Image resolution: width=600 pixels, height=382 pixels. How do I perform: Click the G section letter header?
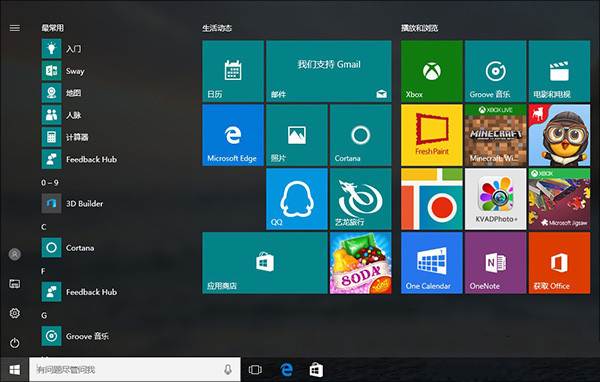point(44,315)
